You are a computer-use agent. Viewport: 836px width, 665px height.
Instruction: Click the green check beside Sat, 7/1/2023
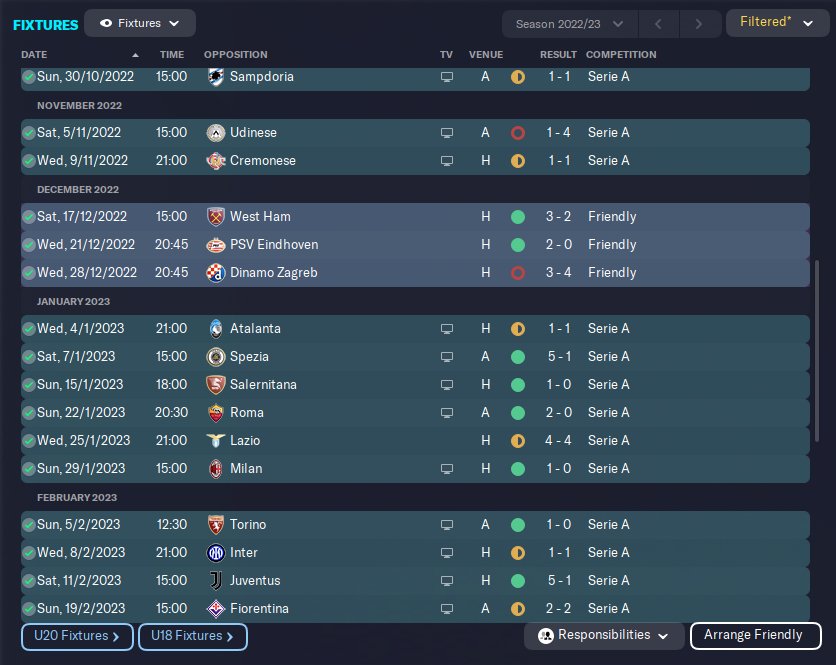pyautogui.click(x=28, y=356)
